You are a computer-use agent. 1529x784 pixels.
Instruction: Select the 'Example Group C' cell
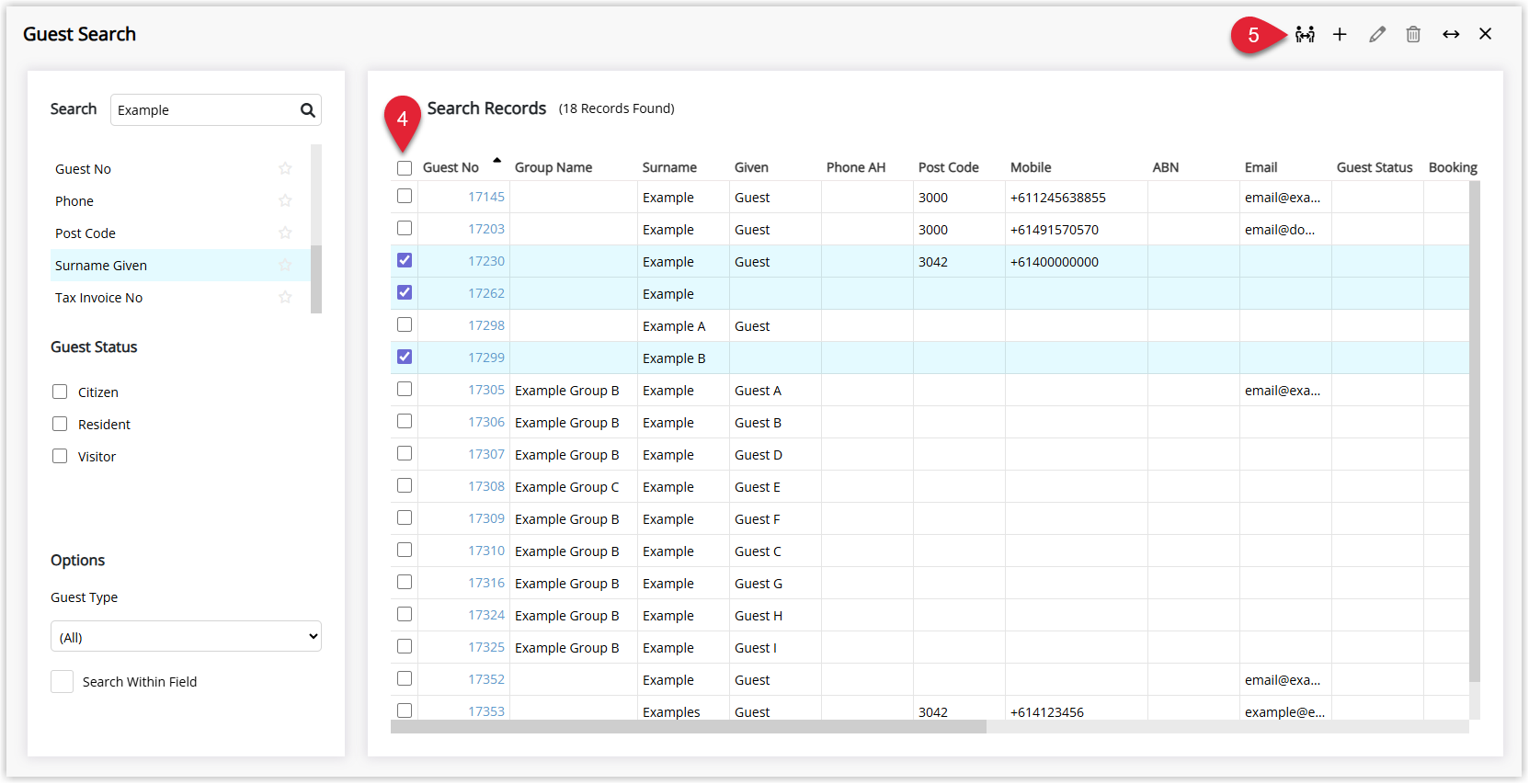pos(573,487)
